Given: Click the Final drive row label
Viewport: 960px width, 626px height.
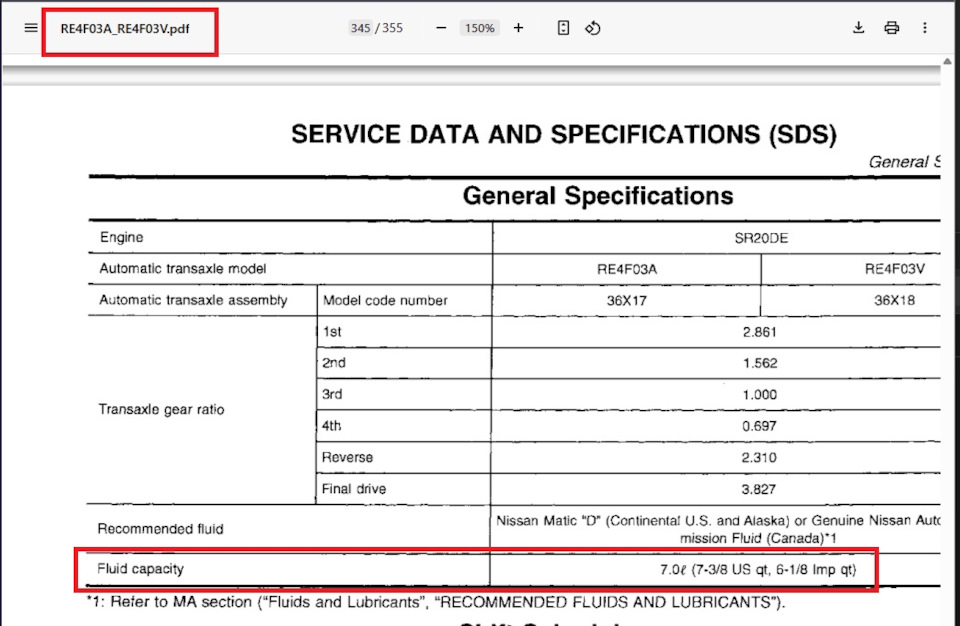Looking at the screenshot, I should click(354, 489).
